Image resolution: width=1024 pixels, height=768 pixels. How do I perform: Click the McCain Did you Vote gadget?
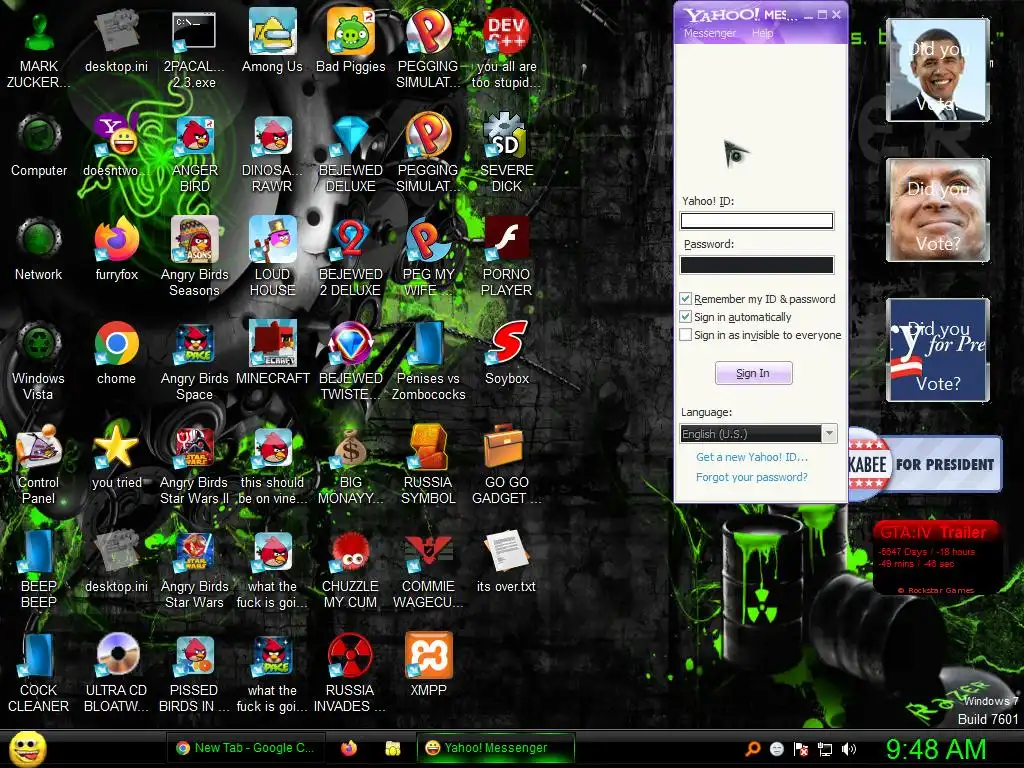938,210
